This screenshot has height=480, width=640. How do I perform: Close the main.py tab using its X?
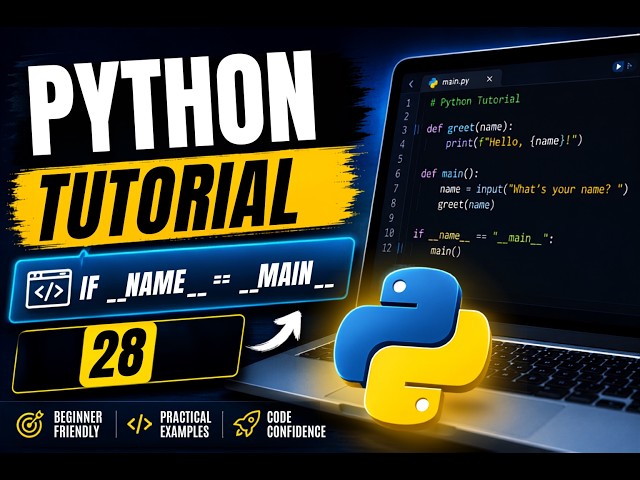pyautogui.click(x=490, y=79)
